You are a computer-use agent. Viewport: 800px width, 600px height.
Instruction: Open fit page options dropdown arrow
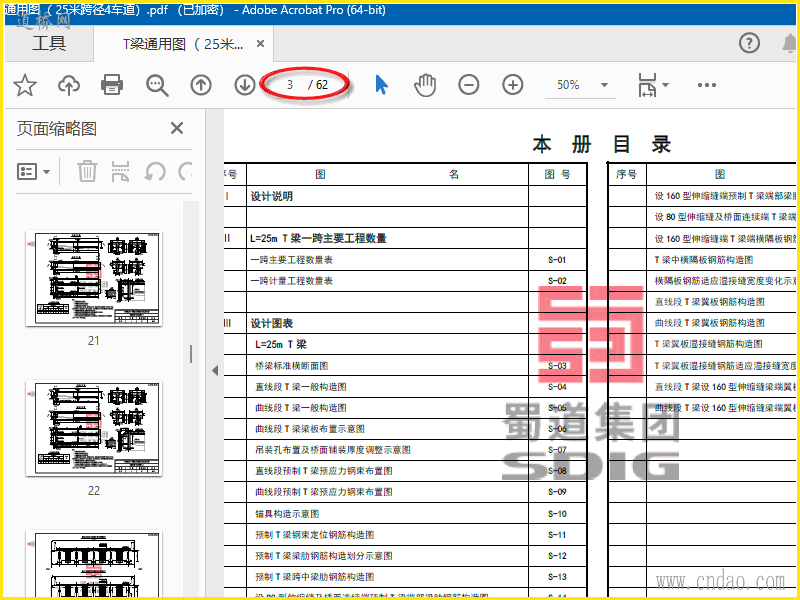click(665, 85)
